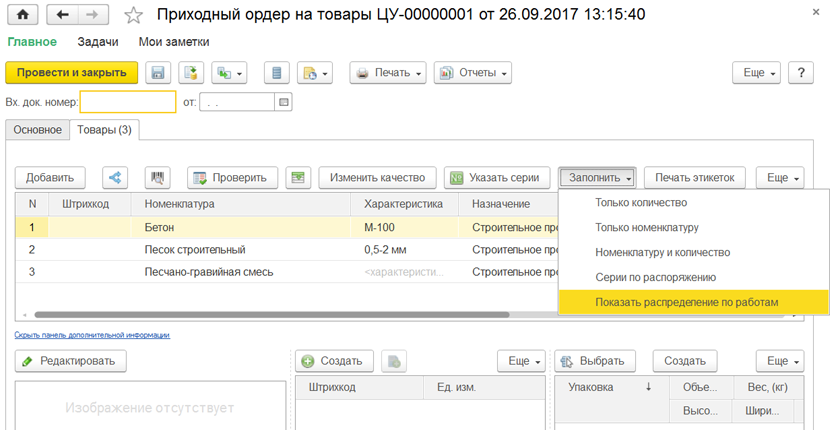The image size is (830, 430).
Task: Click the Редактировать button
Action: coord(71,361)
